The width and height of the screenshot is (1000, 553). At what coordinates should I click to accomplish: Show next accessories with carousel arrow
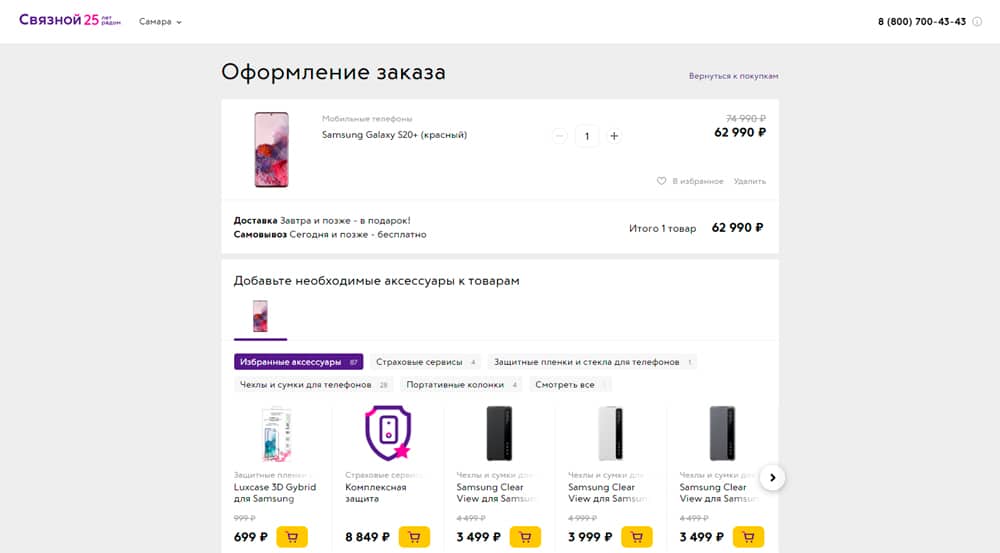[772, 478]
